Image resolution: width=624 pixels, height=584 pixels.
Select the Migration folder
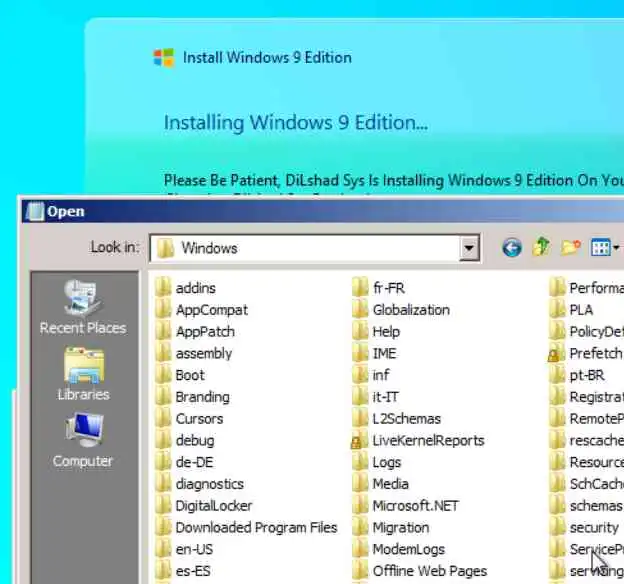(391, 527)
